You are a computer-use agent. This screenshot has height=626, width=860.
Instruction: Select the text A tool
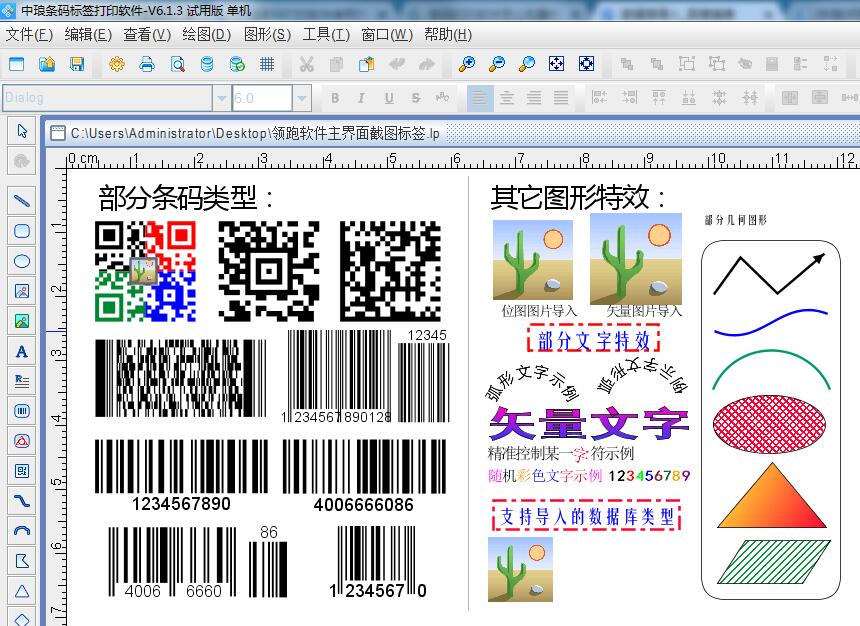click(22, 352)
